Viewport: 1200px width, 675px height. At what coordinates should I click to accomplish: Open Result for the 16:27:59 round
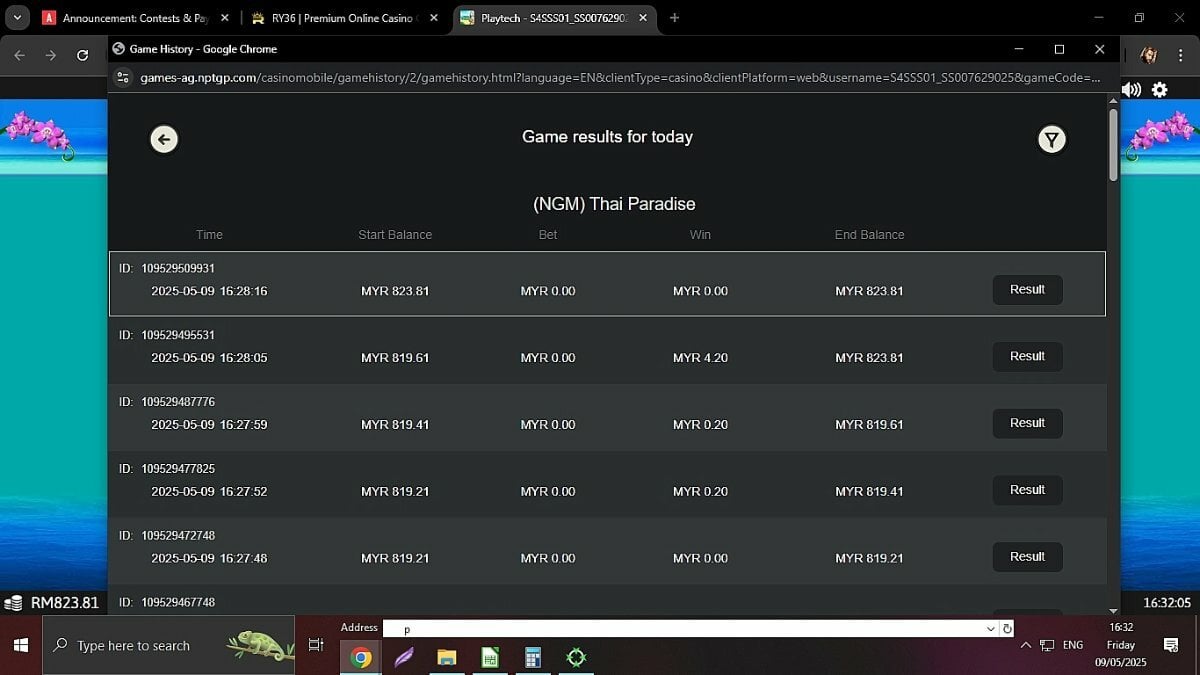1027,423
